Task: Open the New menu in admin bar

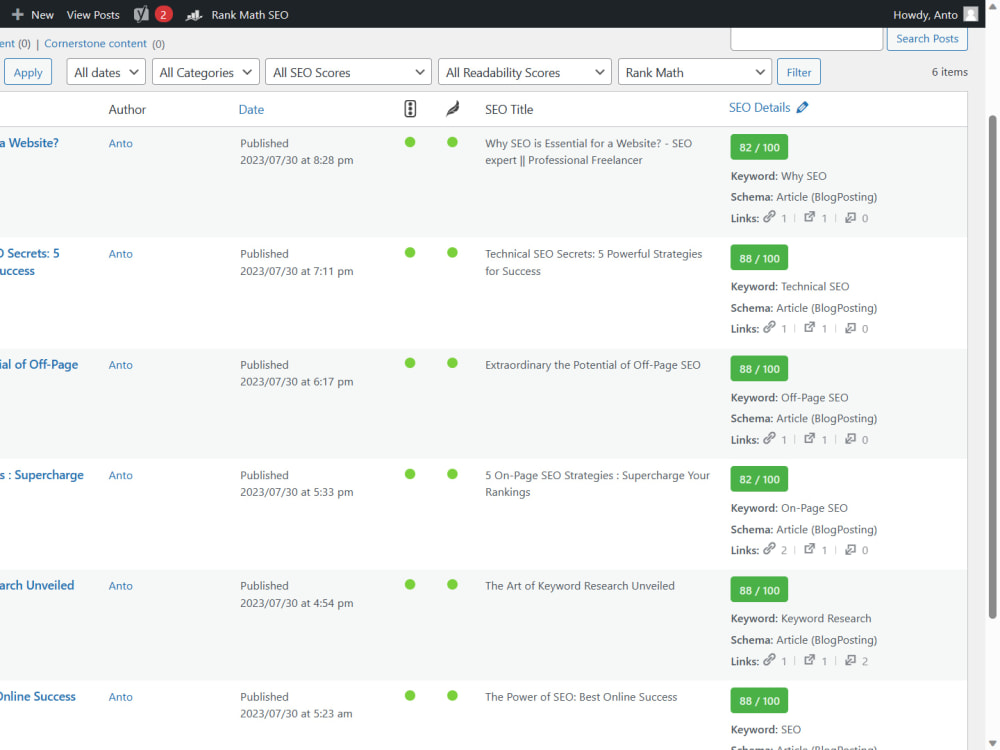Action: [33, 14]
